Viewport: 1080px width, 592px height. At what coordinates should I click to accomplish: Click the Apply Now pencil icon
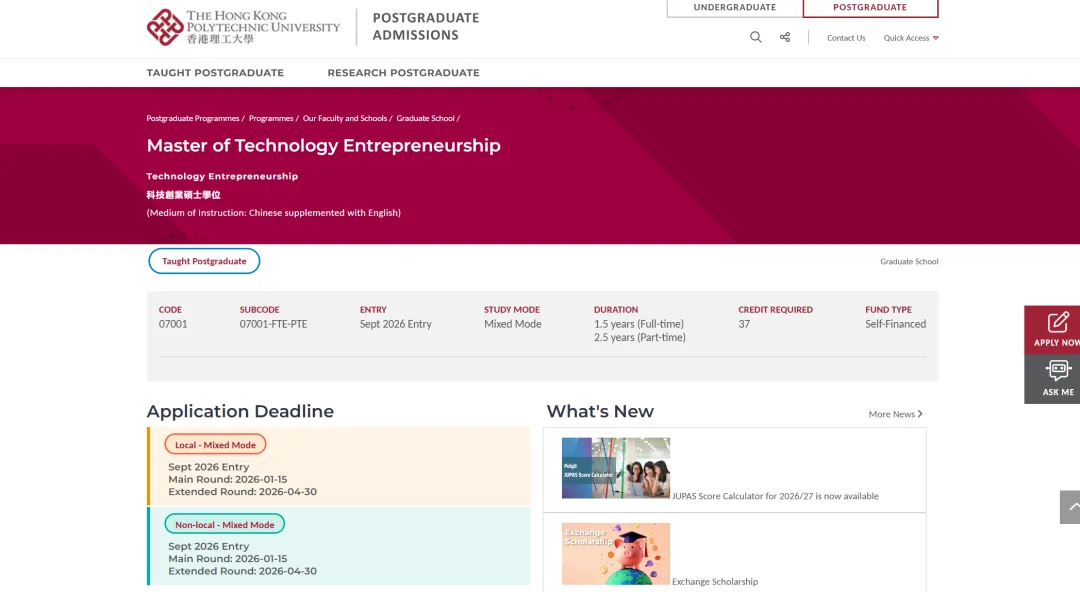[1057, 323]
